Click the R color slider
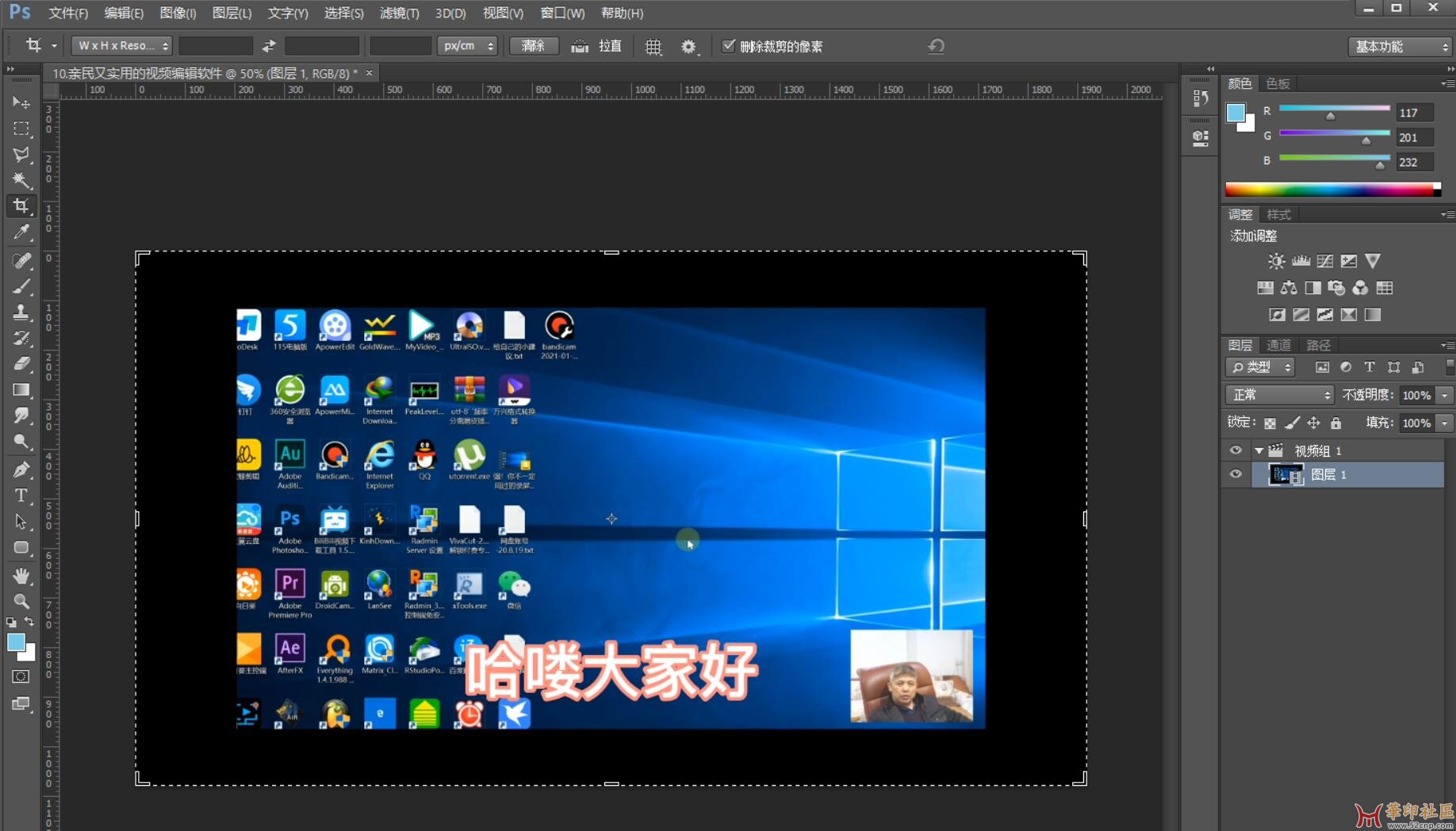This screenshot has height=831, width=1456. [1335, 109]
